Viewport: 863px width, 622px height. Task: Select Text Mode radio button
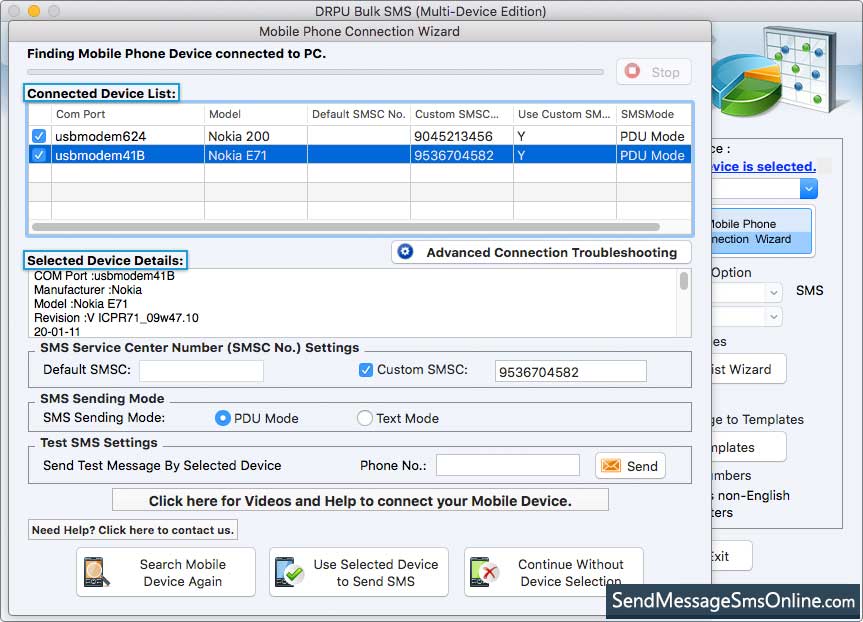pyautogui.click(x=364, y=418)
